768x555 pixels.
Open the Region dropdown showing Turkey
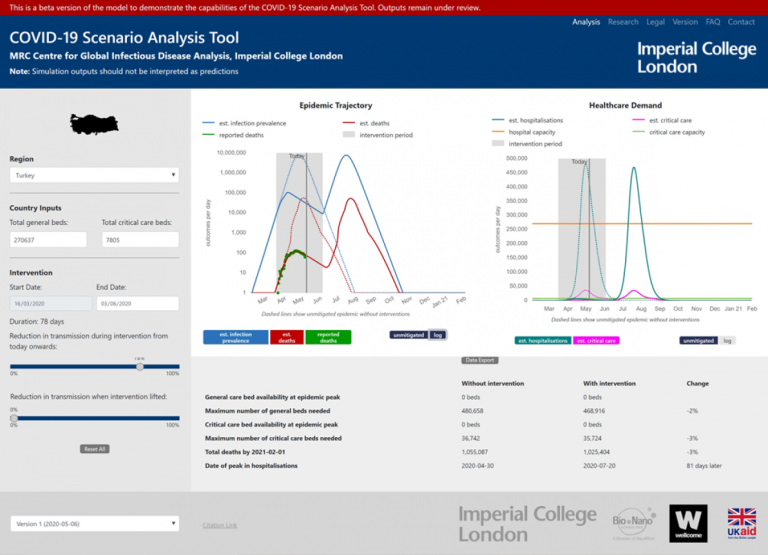[94, 174]
